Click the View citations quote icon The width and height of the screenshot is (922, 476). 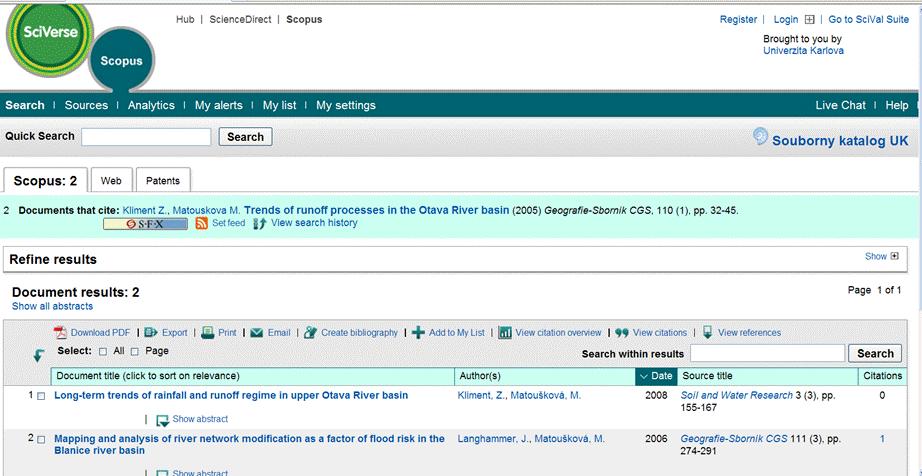[x=622, y=333]
